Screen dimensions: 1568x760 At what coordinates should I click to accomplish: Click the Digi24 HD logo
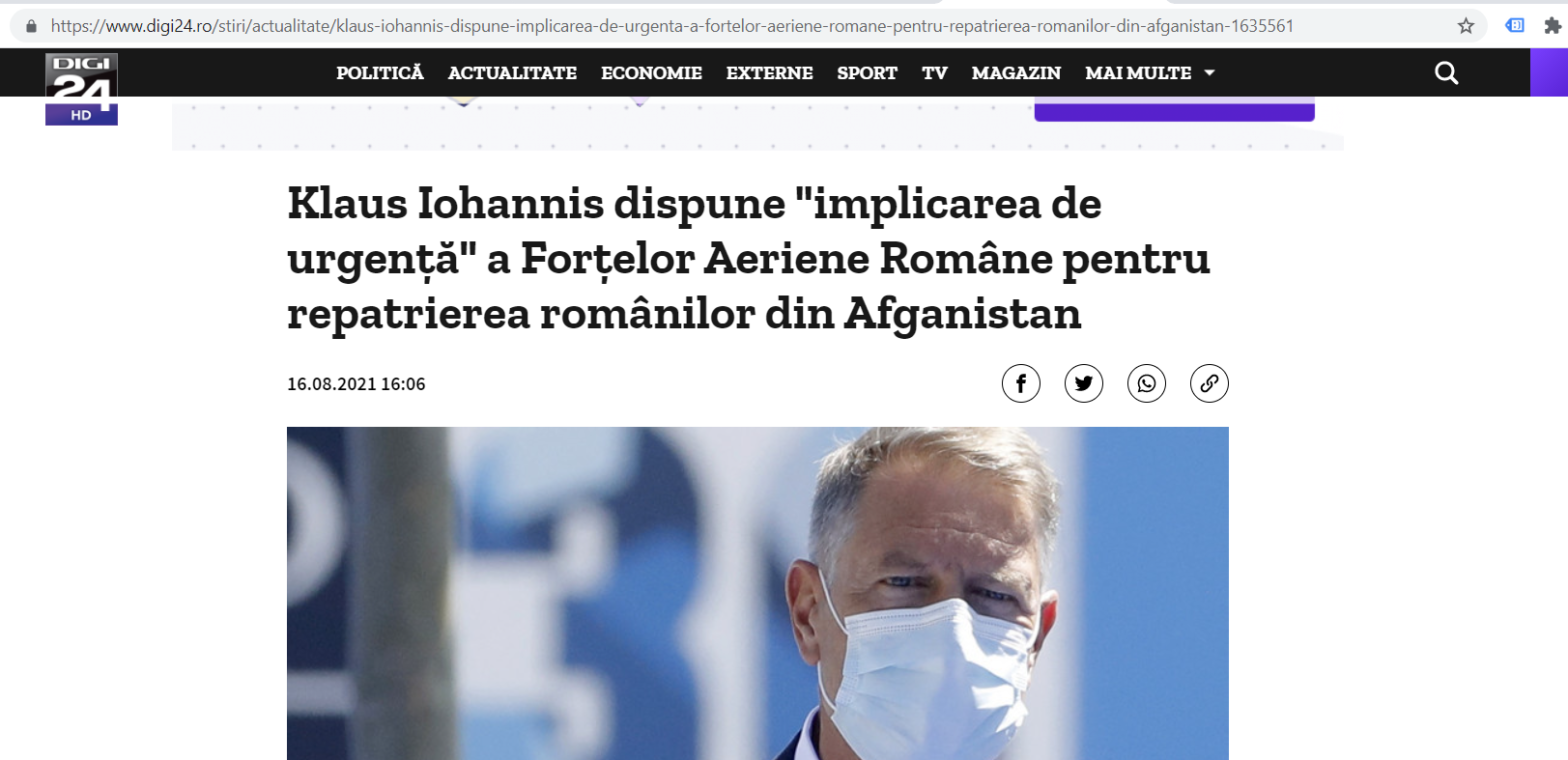(x=81, y=89)
